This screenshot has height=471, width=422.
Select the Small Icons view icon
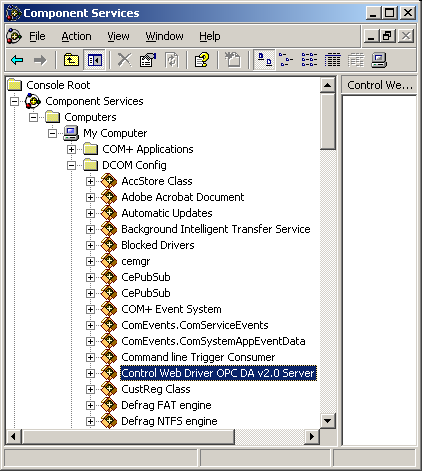pyautogui.click(x=286, y=60)
